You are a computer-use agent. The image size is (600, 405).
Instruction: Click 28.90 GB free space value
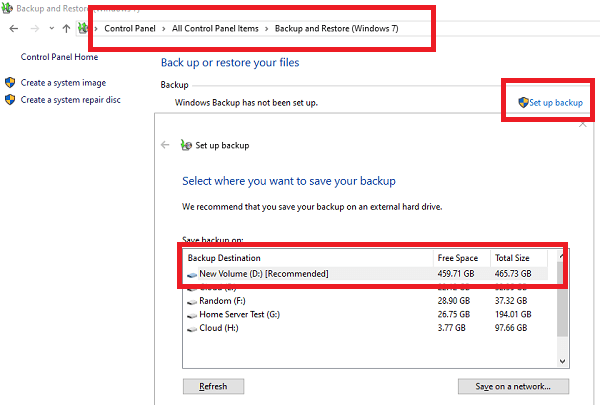[454, 301]
